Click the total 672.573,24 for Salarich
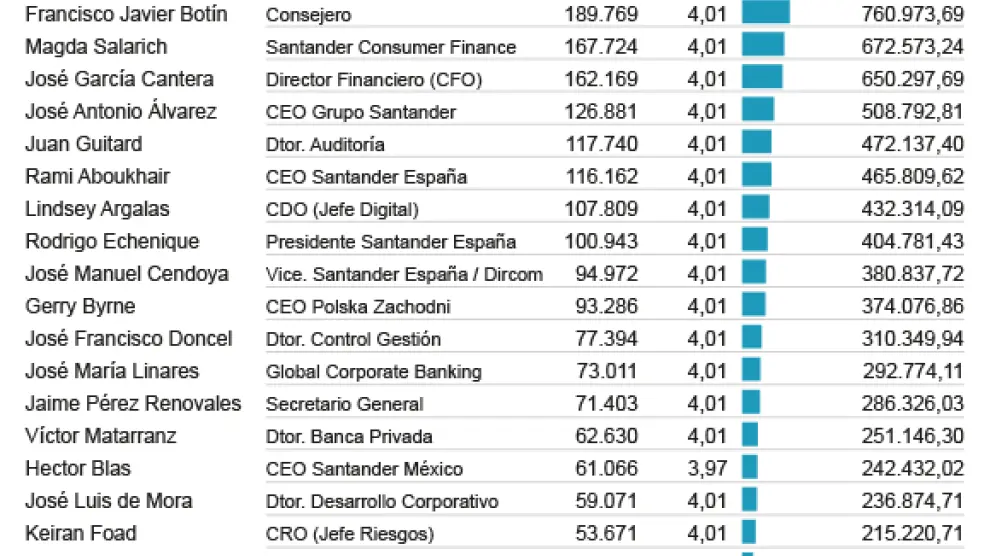990x556 pixels. (x=912, y=47)
